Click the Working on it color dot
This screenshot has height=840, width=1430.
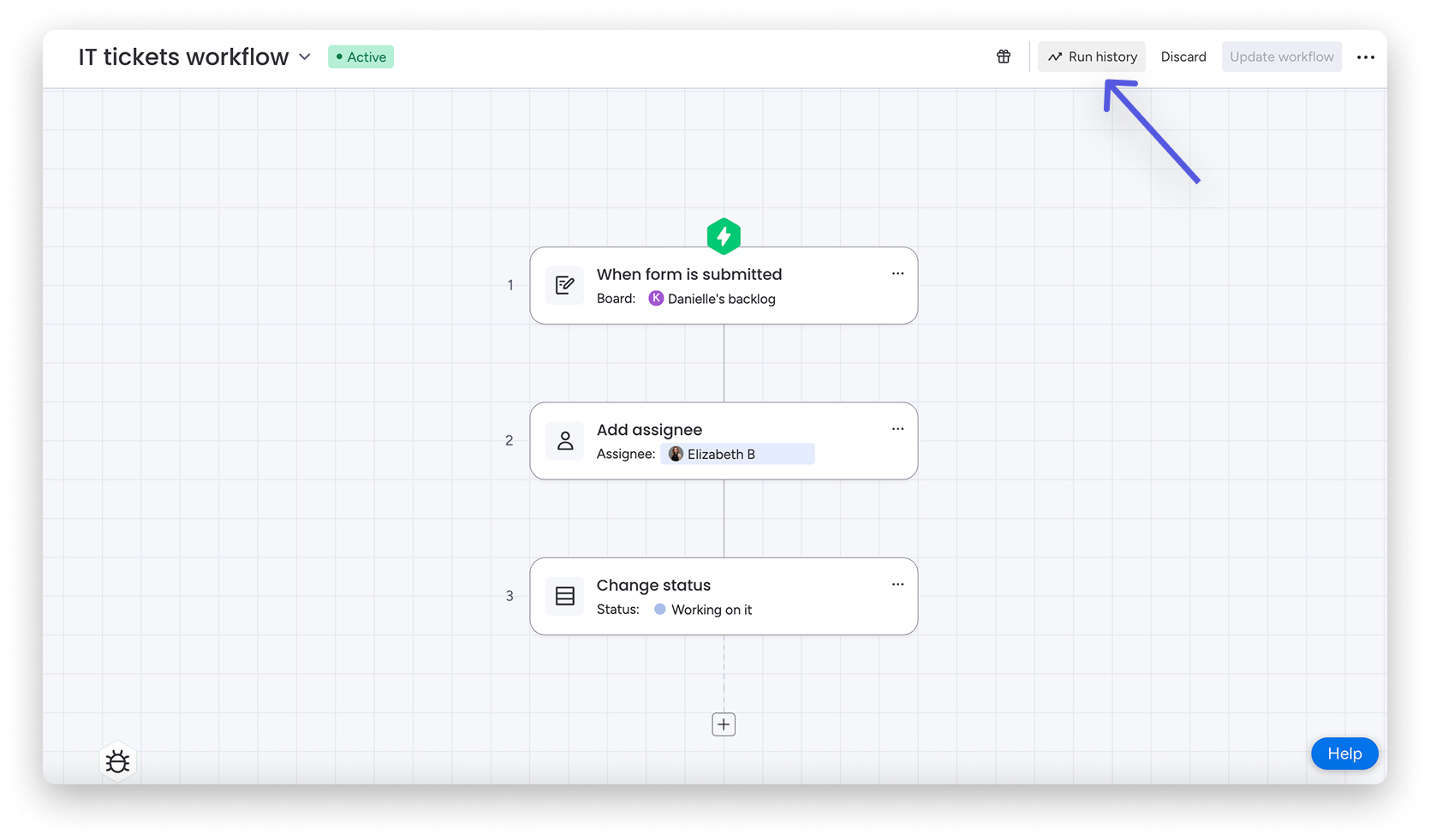[x=660, y=609]
